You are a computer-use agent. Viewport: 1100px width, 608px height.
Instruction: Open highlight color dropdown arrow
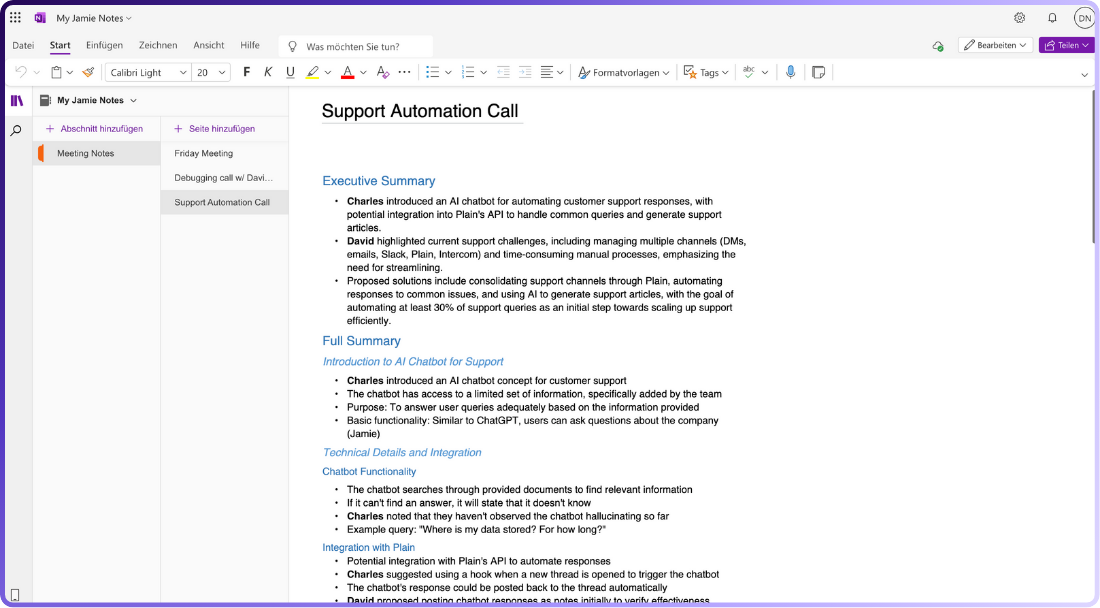tap(328, 72)
